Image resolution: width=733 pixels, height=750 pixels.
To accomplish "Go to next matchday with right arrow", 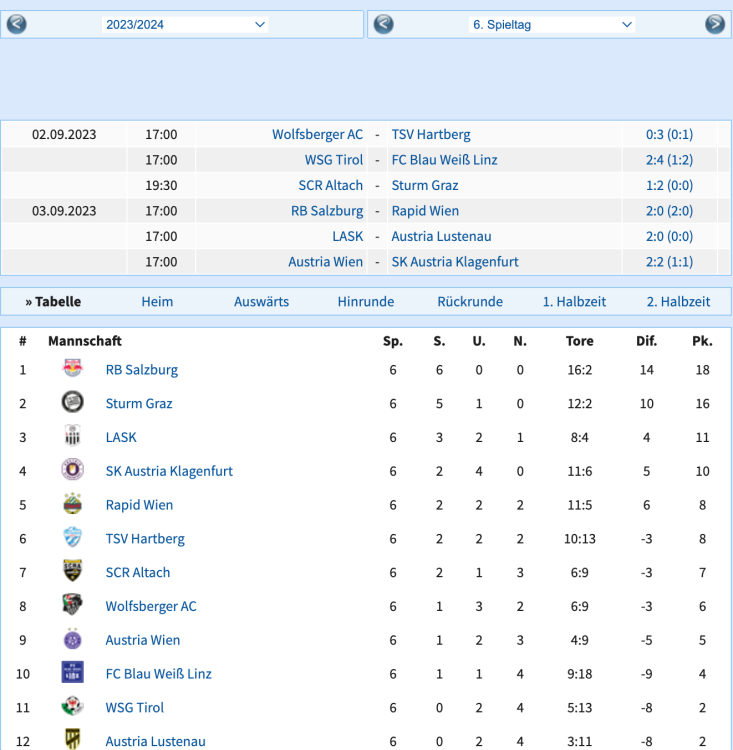I will coord(714,24).
